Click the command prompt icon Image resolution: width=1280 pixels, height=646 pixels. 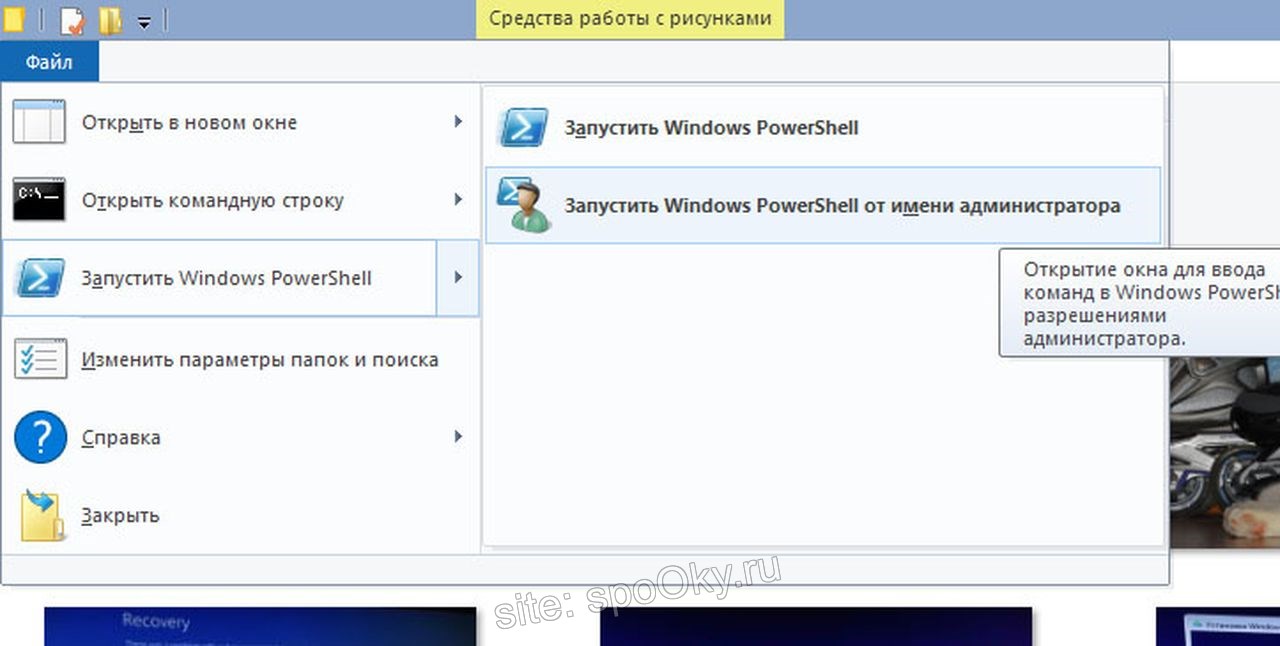pyautogui.click(x=40, y=200)
